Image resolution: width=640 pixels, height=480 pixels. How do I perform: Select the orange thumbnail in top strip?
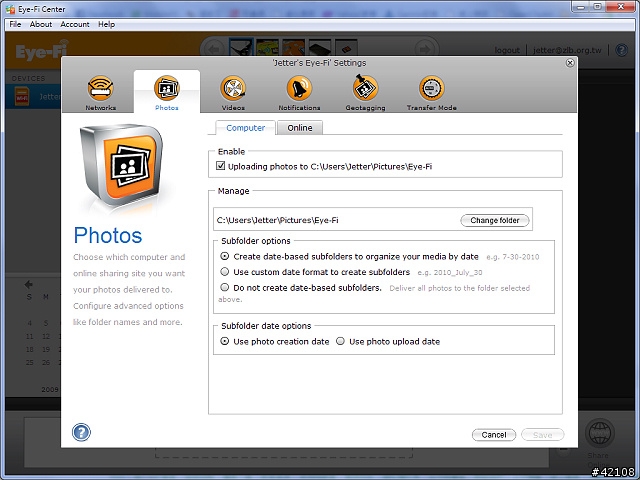coord(293,47)
